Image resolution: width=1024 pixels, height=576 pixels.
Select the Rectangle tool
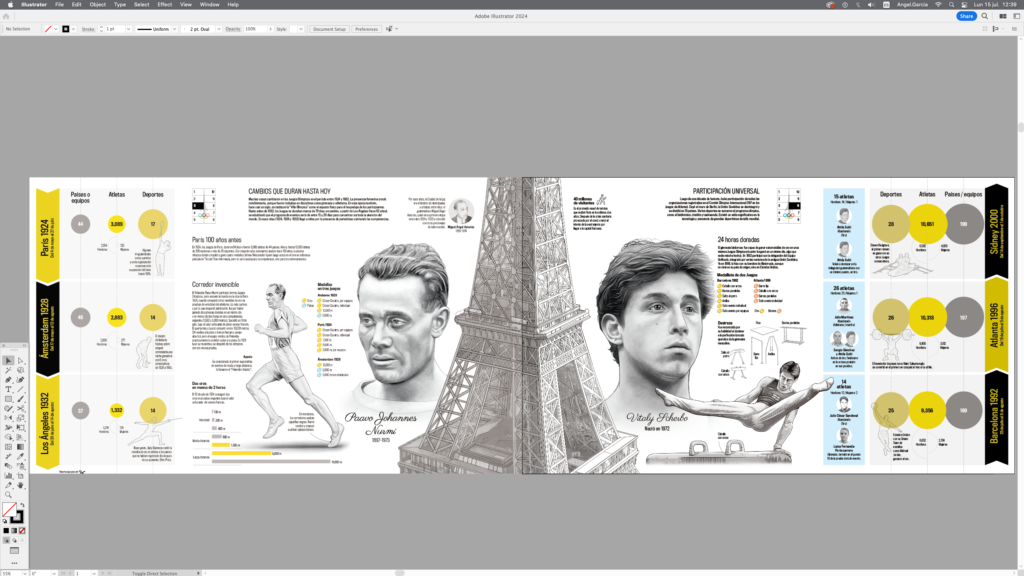8,399
